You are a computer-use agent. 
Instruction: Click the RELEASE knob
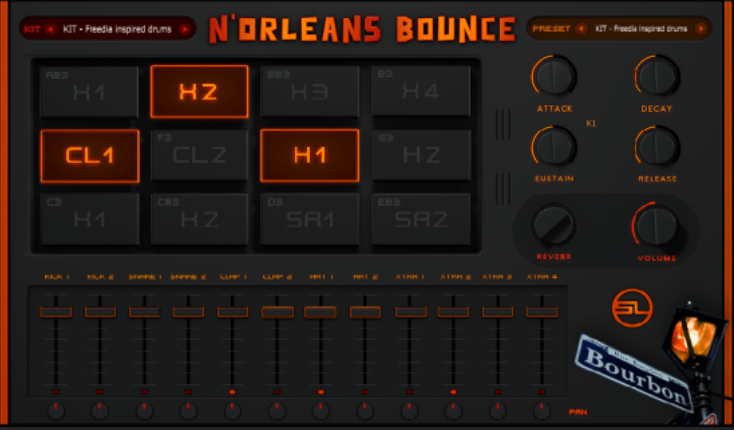point(656,146)
